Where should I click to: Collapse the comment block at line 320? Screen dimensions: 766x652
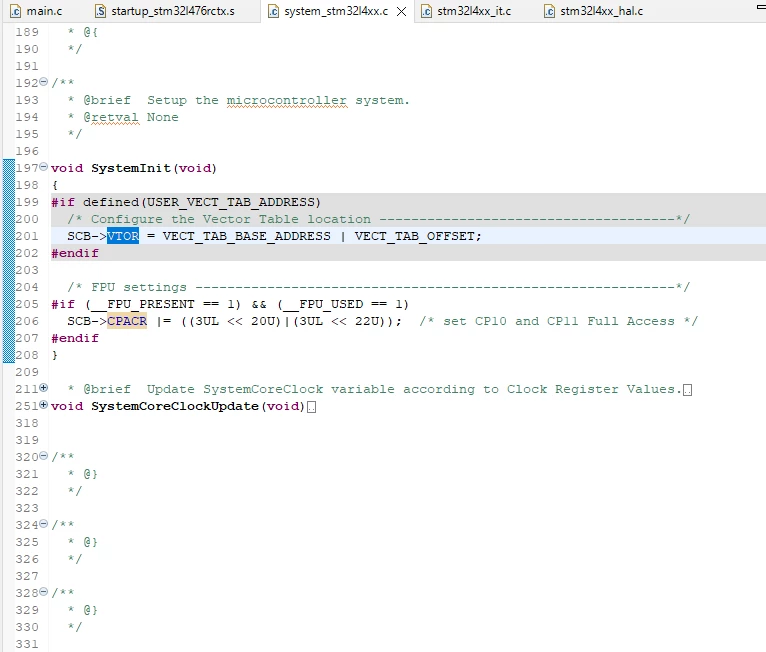tap(43, 456)
